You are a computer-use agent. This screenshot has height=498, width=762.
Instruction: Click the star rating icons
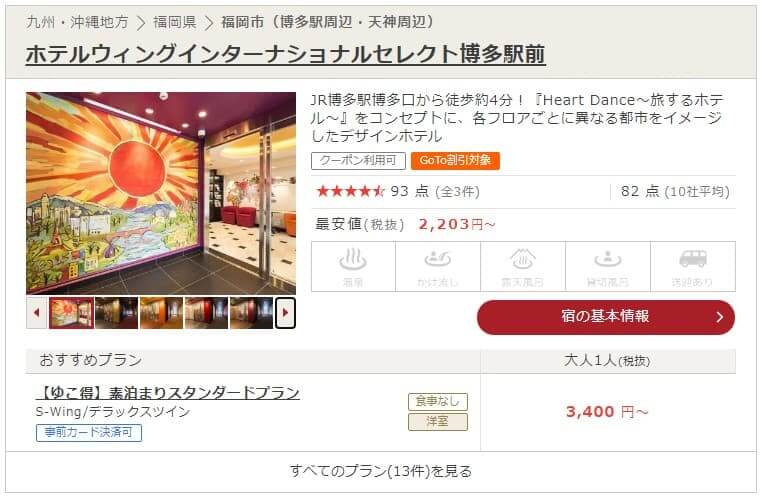click(350, 191)
